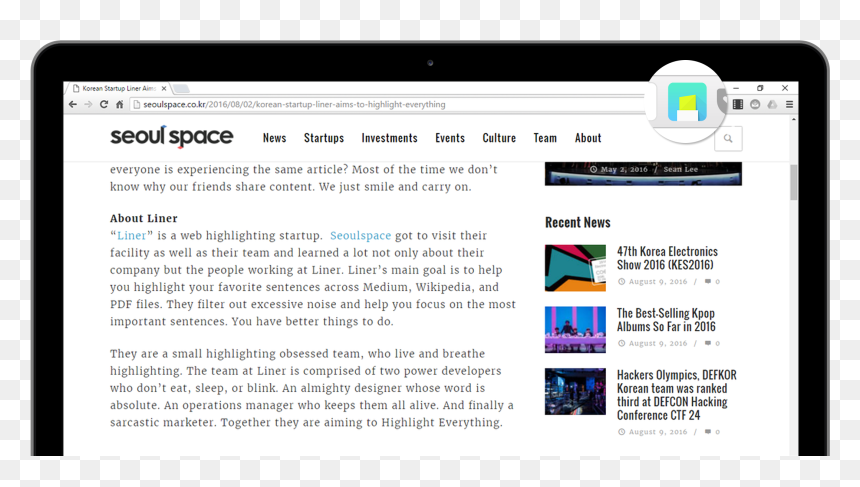Click the featured banner dated May 2, 2016
Viewport: 860px width, 487px height.
pyautogui.click(x=643, y=173)
